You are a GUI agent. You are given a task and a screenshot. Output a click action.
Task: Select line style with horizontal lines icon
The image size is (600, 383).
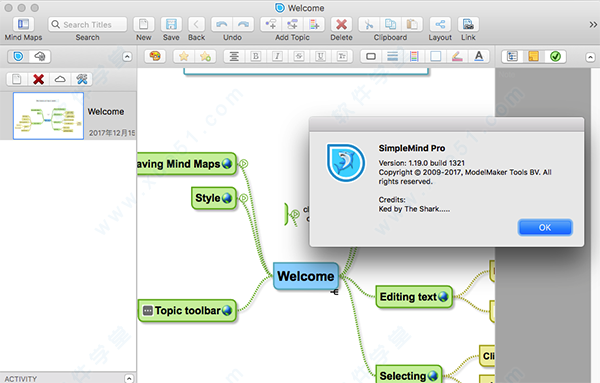click(x=392, y=57)
